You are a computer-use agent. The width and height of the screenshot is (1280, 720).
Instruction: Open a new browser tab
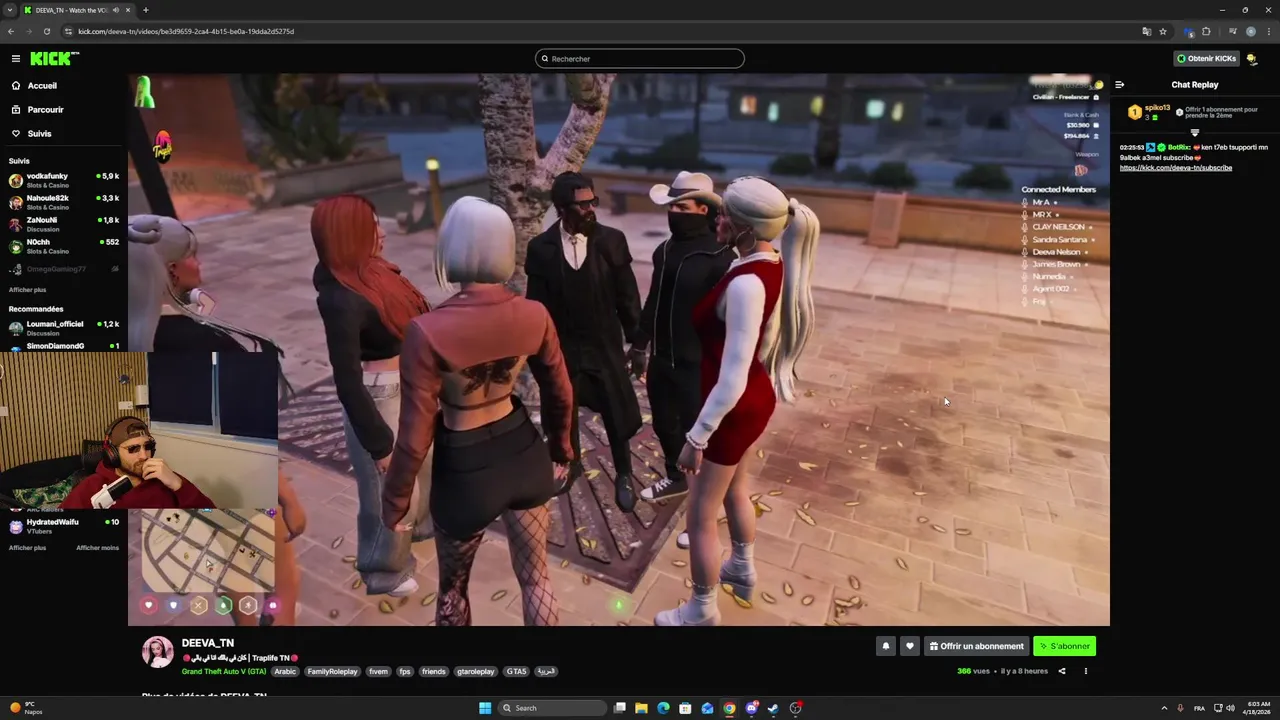[x=146, y=10]
